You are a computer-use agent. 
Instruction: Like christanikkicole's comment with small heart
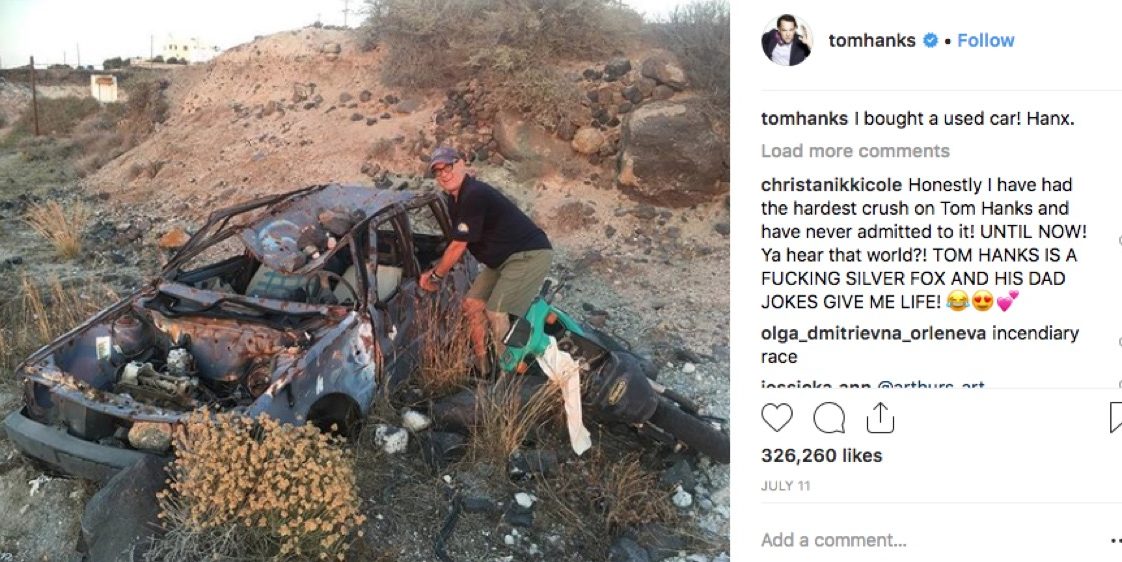click(1119, 241)
